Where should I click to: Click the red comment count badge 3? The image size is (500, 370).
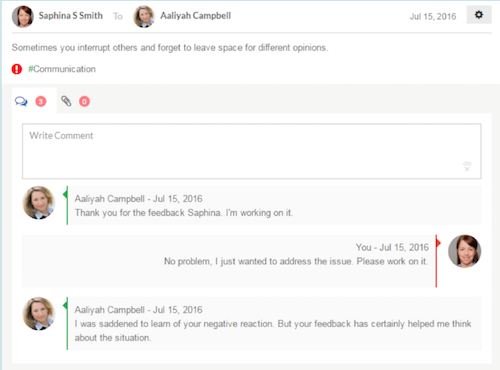point(41,101)
